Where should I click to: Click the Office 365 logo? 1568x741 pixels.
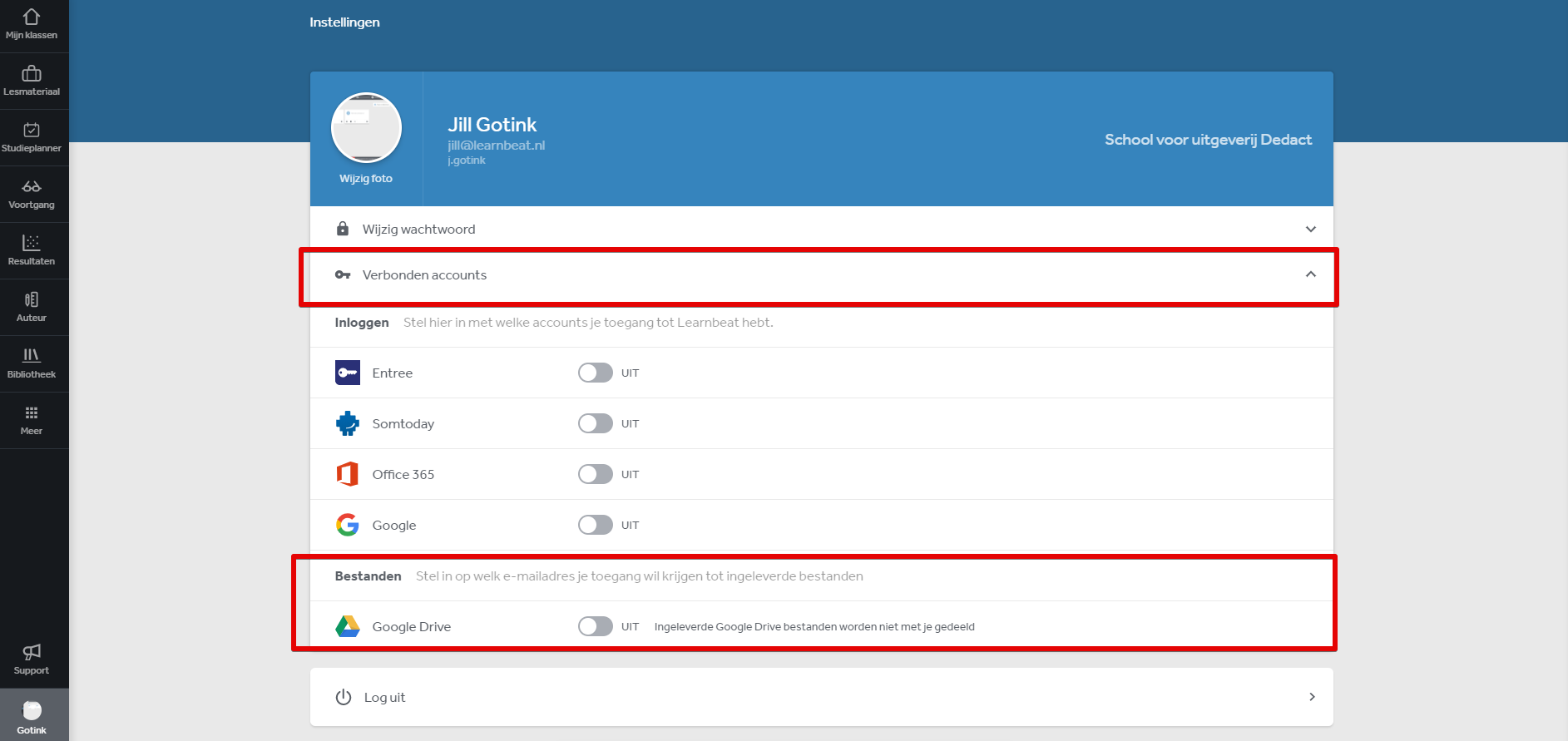[x=348, y=474]
